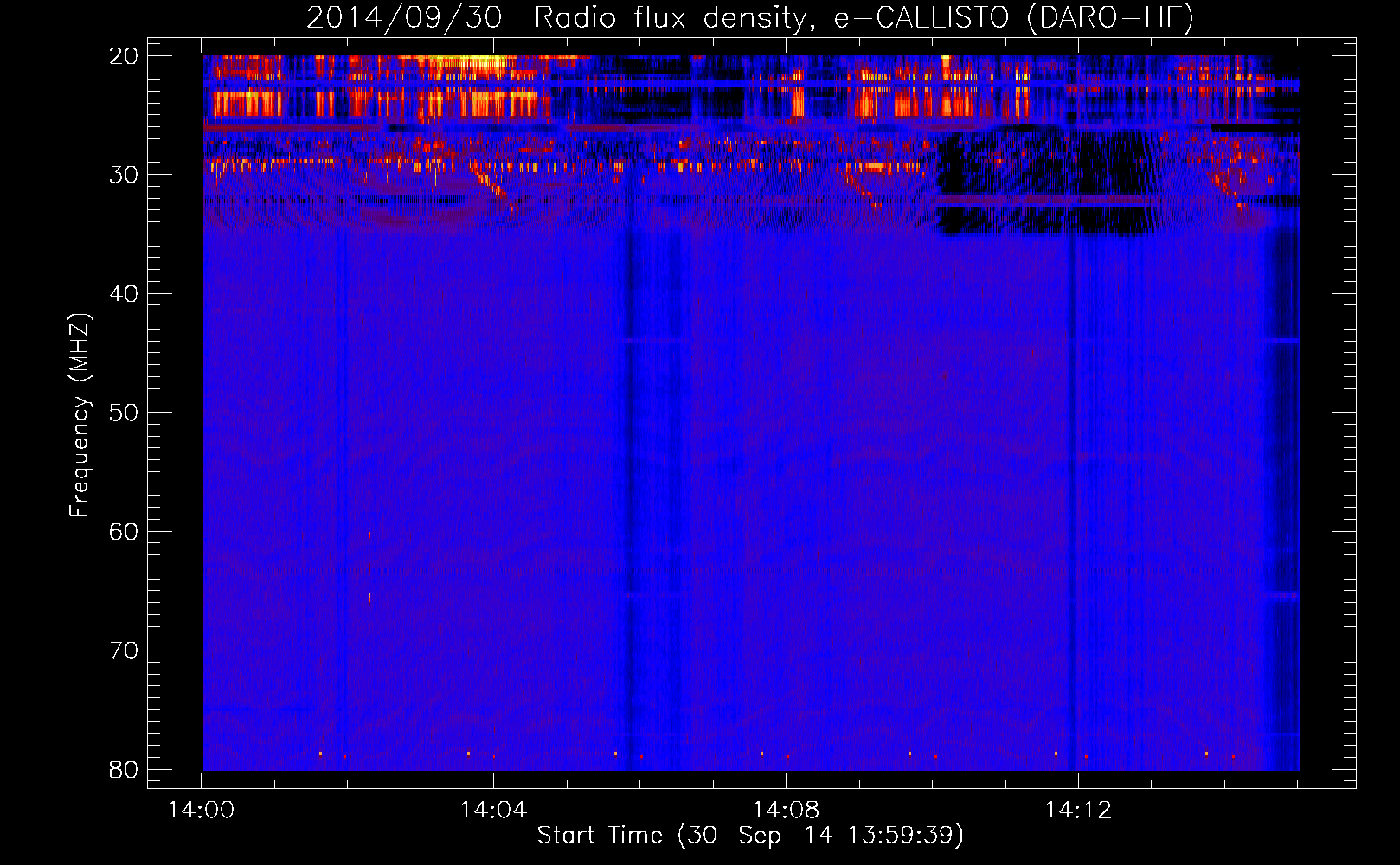
Task: Click the 14:00 time tick label
Action: [x=202, y=811]
